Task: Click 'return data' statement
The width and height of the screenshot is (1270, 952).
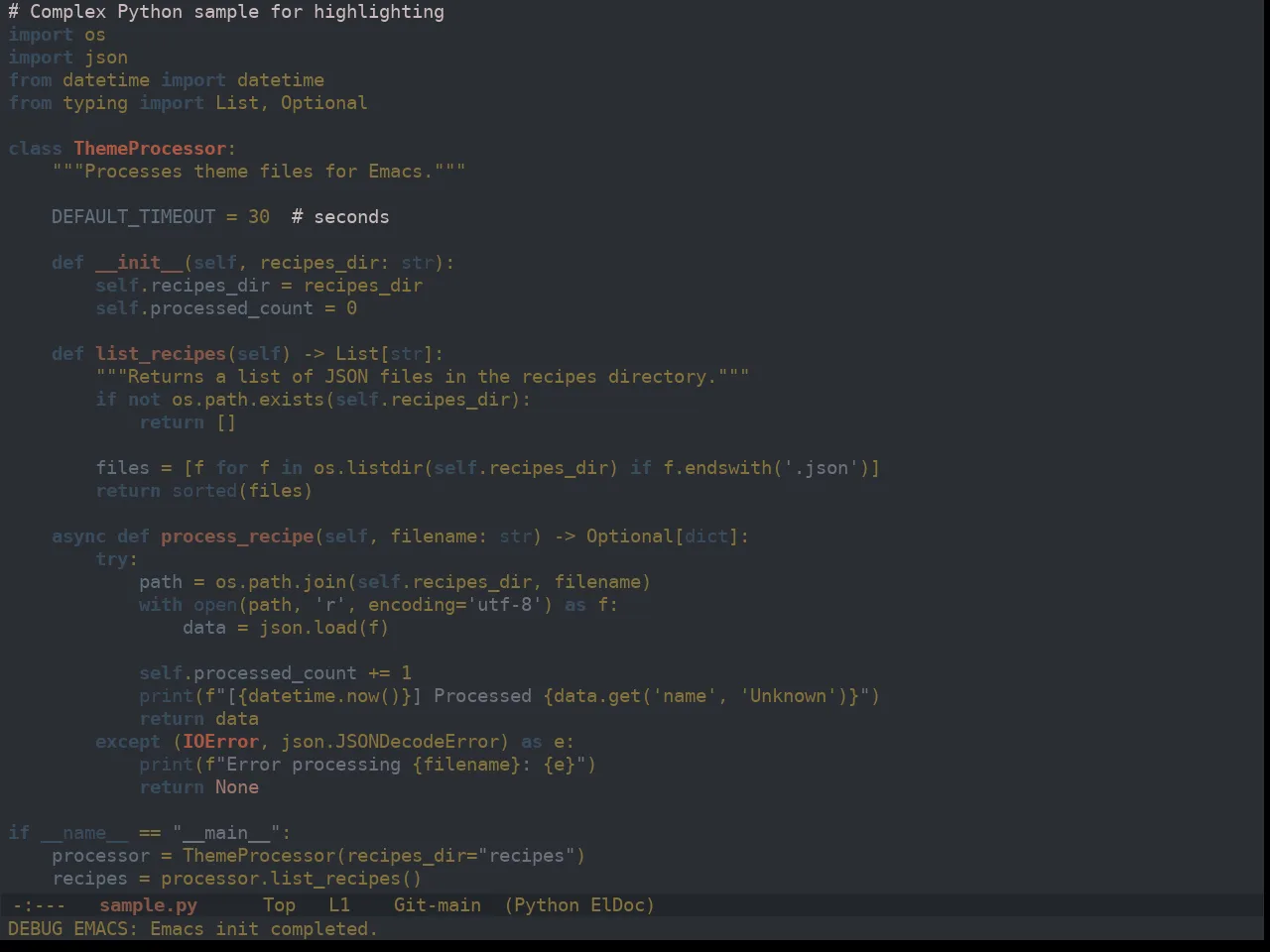Action: click(x=198, y=719)
